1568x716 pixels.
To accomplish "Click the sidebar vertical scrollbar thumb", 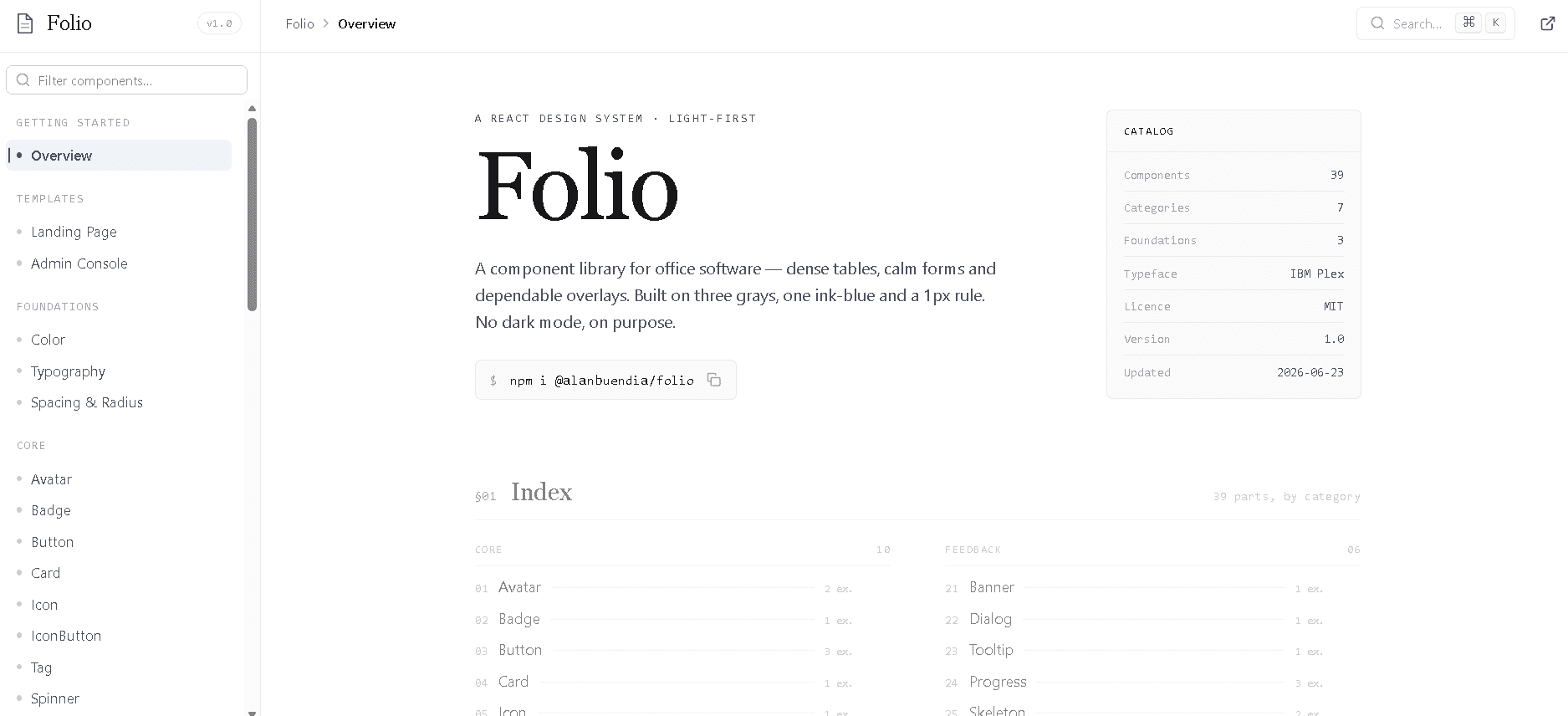I will click(x=253, y=214).
